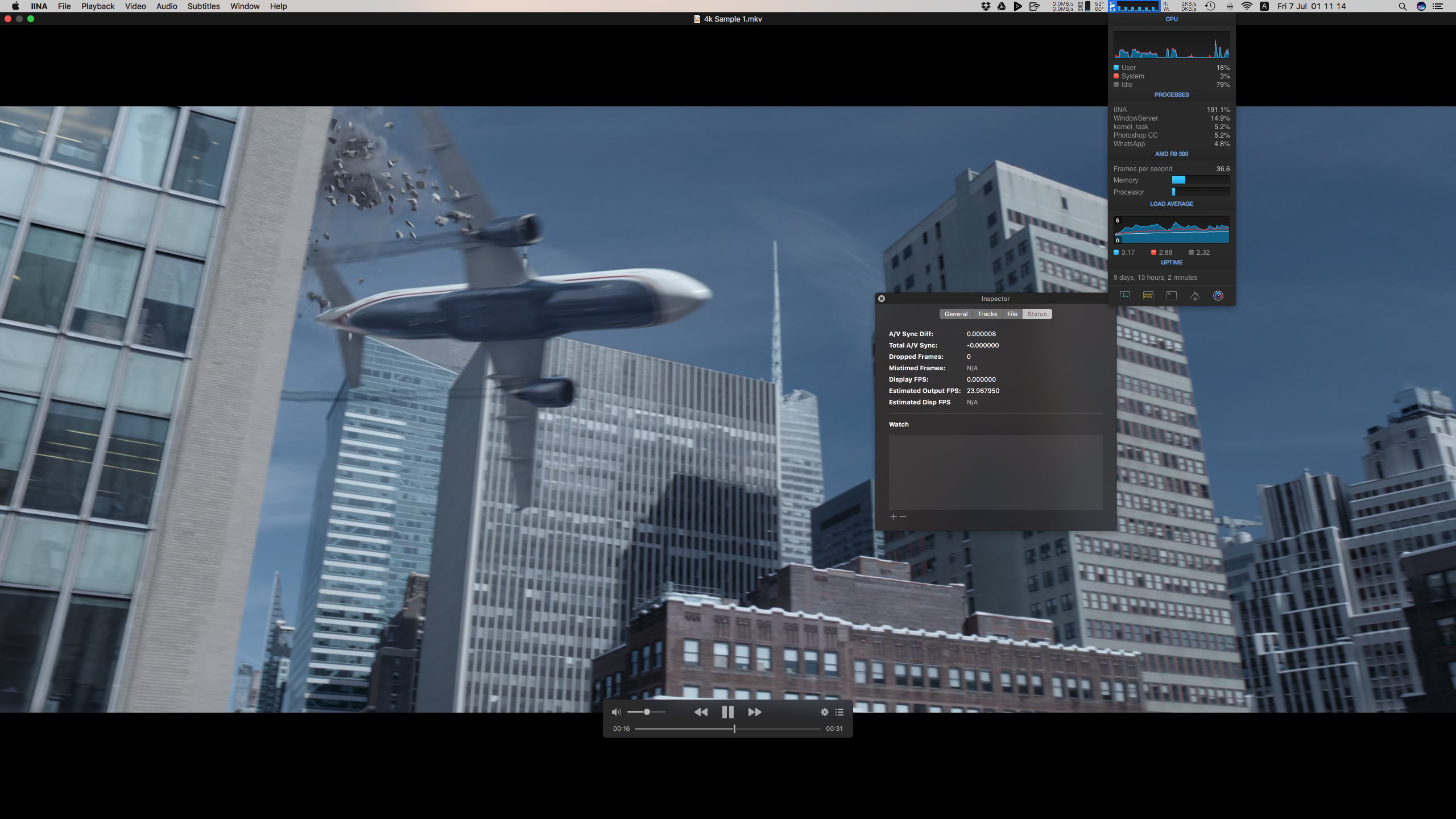Open the Playback menu
Image resolution: width=1456 pixels, height=819 pixels.
[98, 6]
